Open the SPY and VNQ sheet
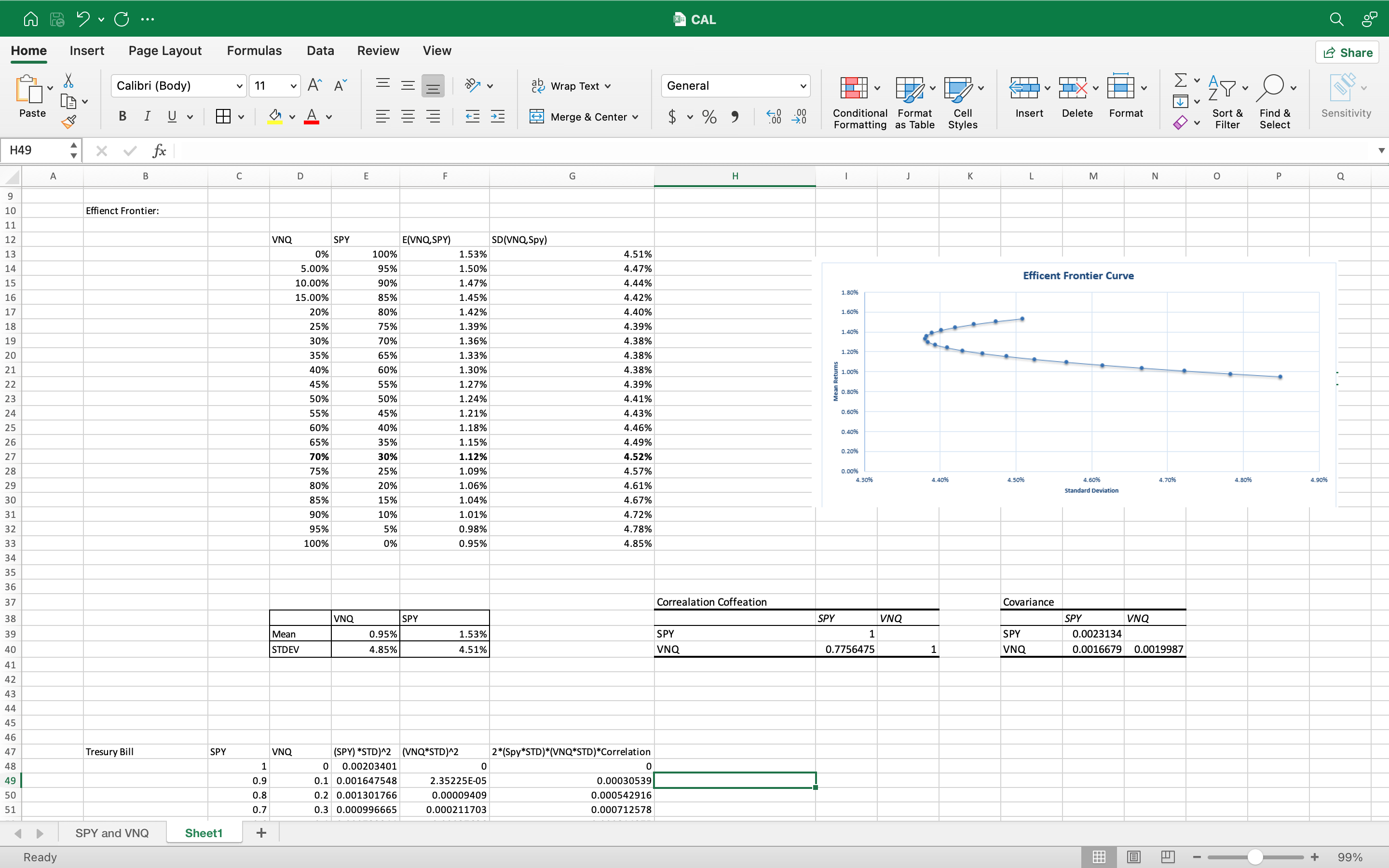 [x=112, y=832]
